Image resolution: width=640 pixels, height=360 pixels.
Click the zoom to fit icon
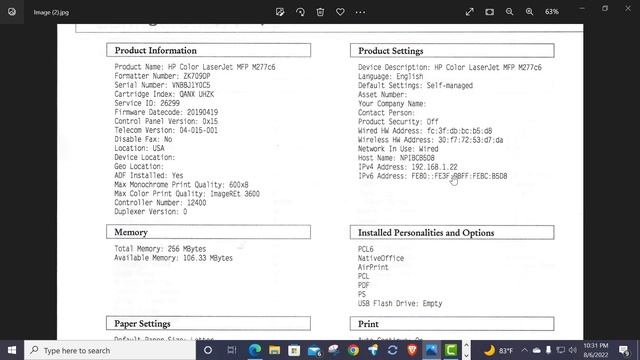coord(489,12)
